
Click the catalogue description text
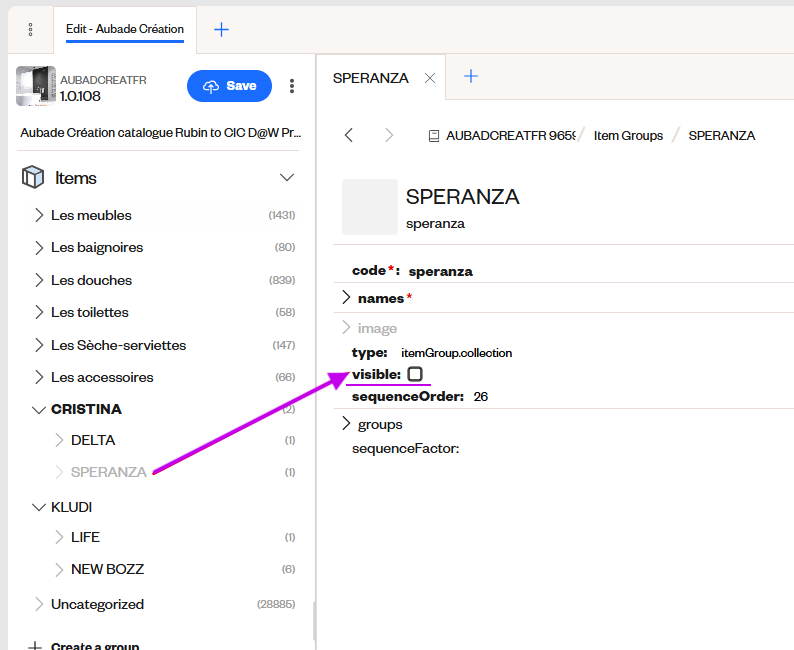(161, 133)
